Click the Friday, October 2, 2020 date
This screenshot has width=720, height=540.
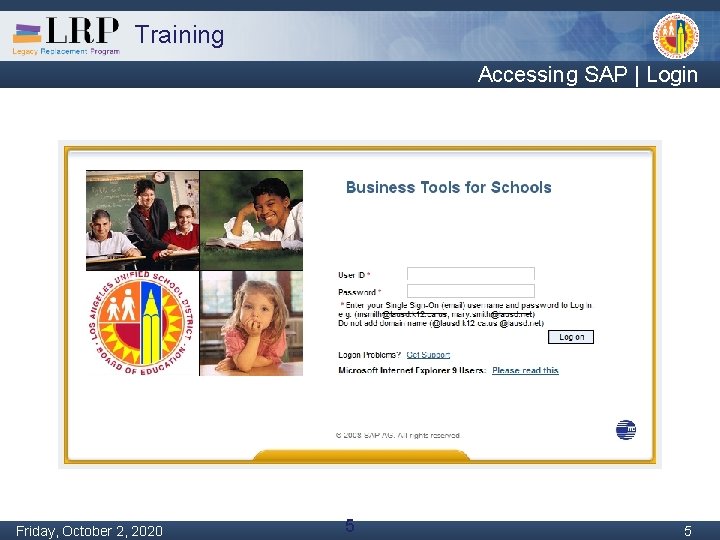pos(89,531)
